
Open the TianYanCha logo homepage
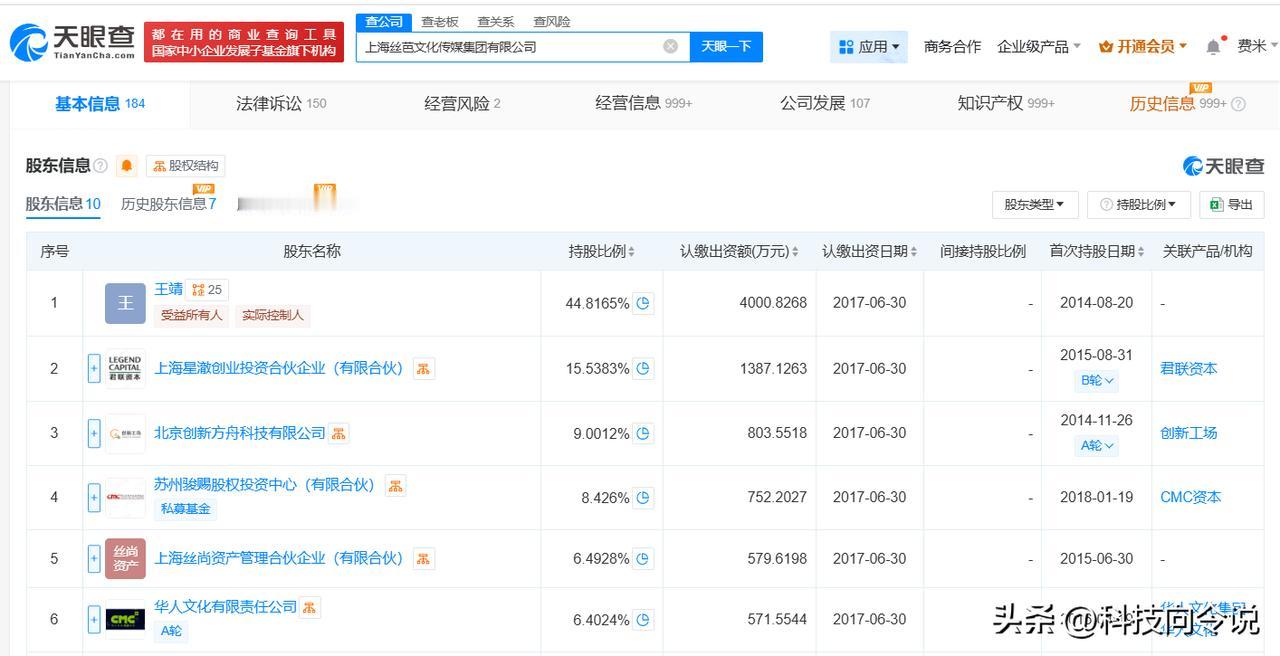pos(72,42)
